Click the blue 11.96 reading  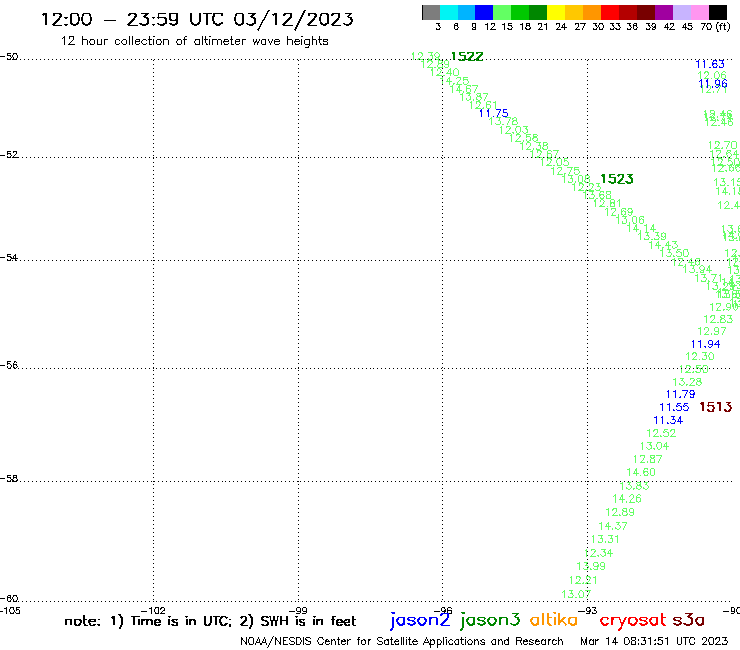(713, 84)
